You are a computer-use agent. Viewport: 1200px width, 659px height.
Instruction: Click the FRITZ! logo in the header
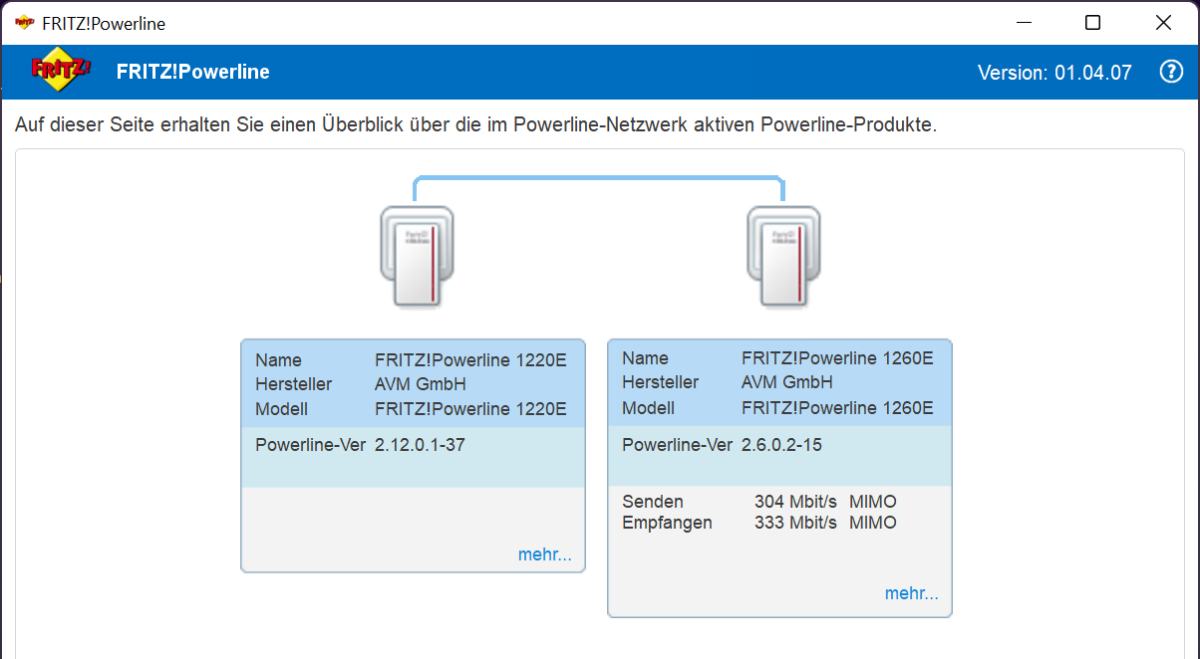coord(62,70)
